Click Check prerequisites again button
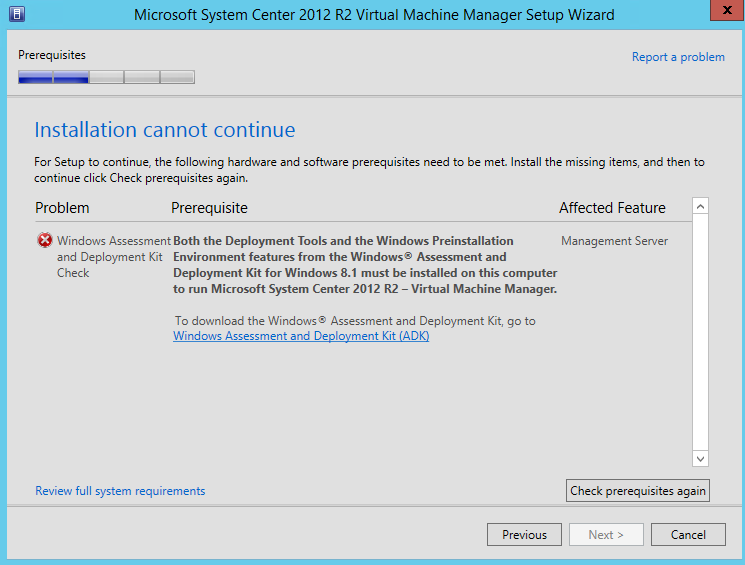The height and width of the screenshot is (565, 745). click(x=638, y=491)
